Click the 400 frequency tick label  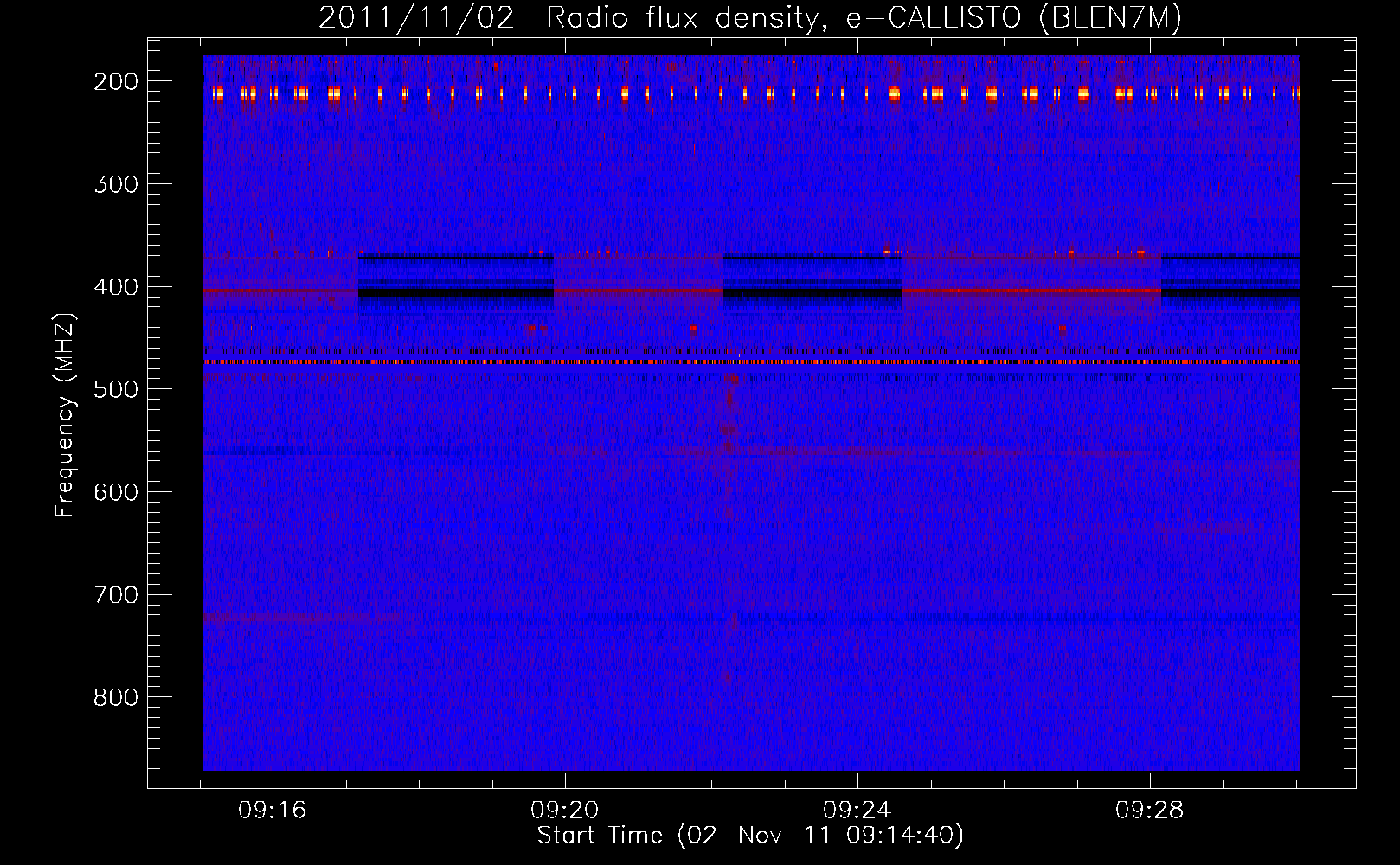coord(116,287)
